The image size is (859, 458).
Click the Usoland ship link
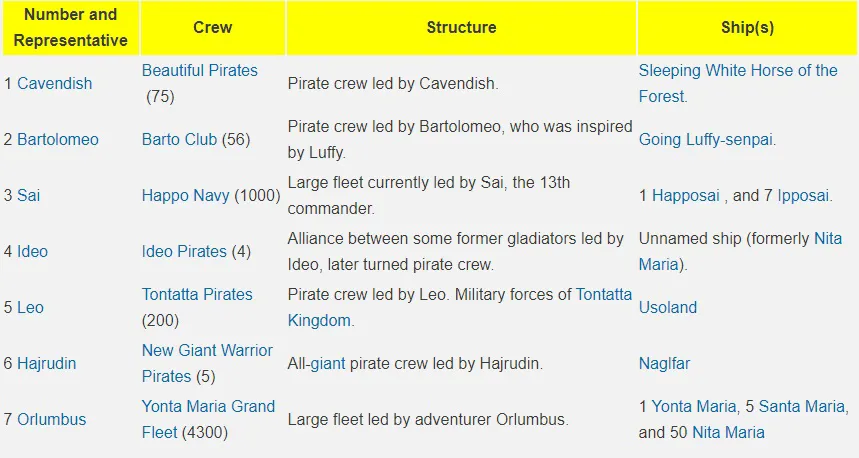coord(668,308)
